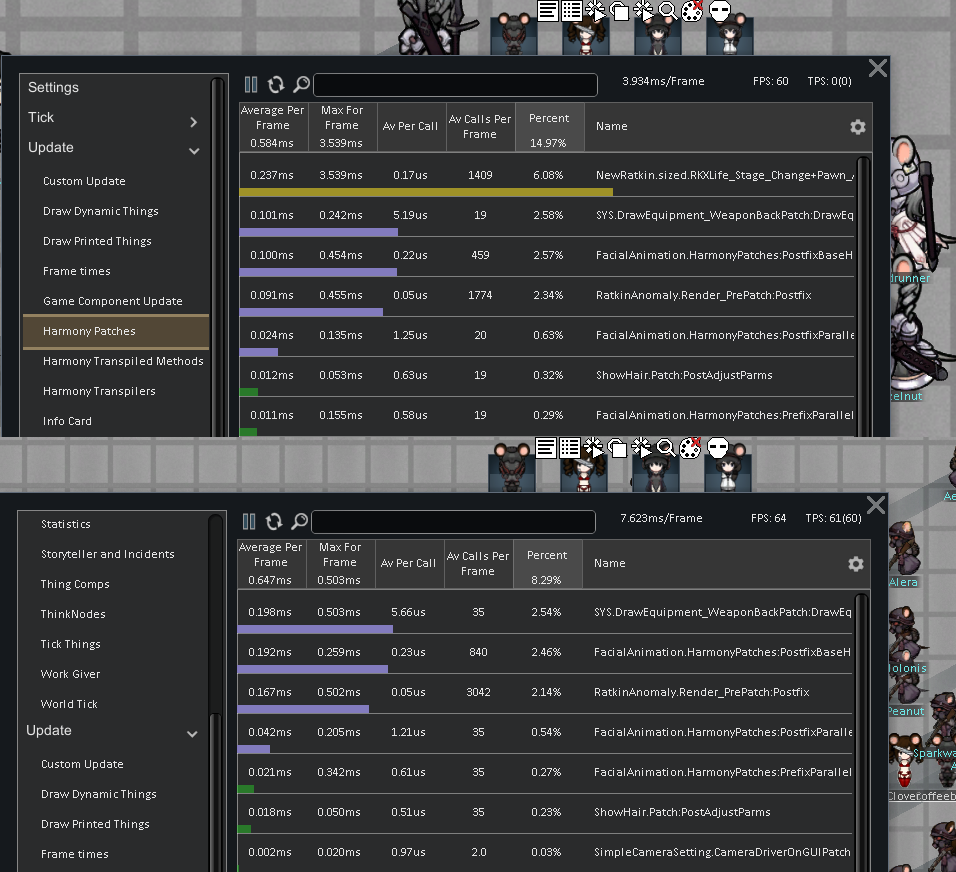Select the RatkinAnomaly.Render_PrePatch row showing 1774 calls
Viewport: 956px width, 872px height.
click(547, 295)
